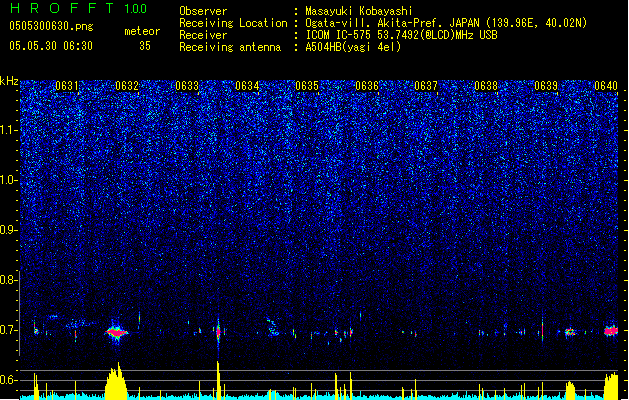629x400 pixels.
Task: Click the A504HB(yagi 4el) antenna text
Action: (x=353, y=47)
